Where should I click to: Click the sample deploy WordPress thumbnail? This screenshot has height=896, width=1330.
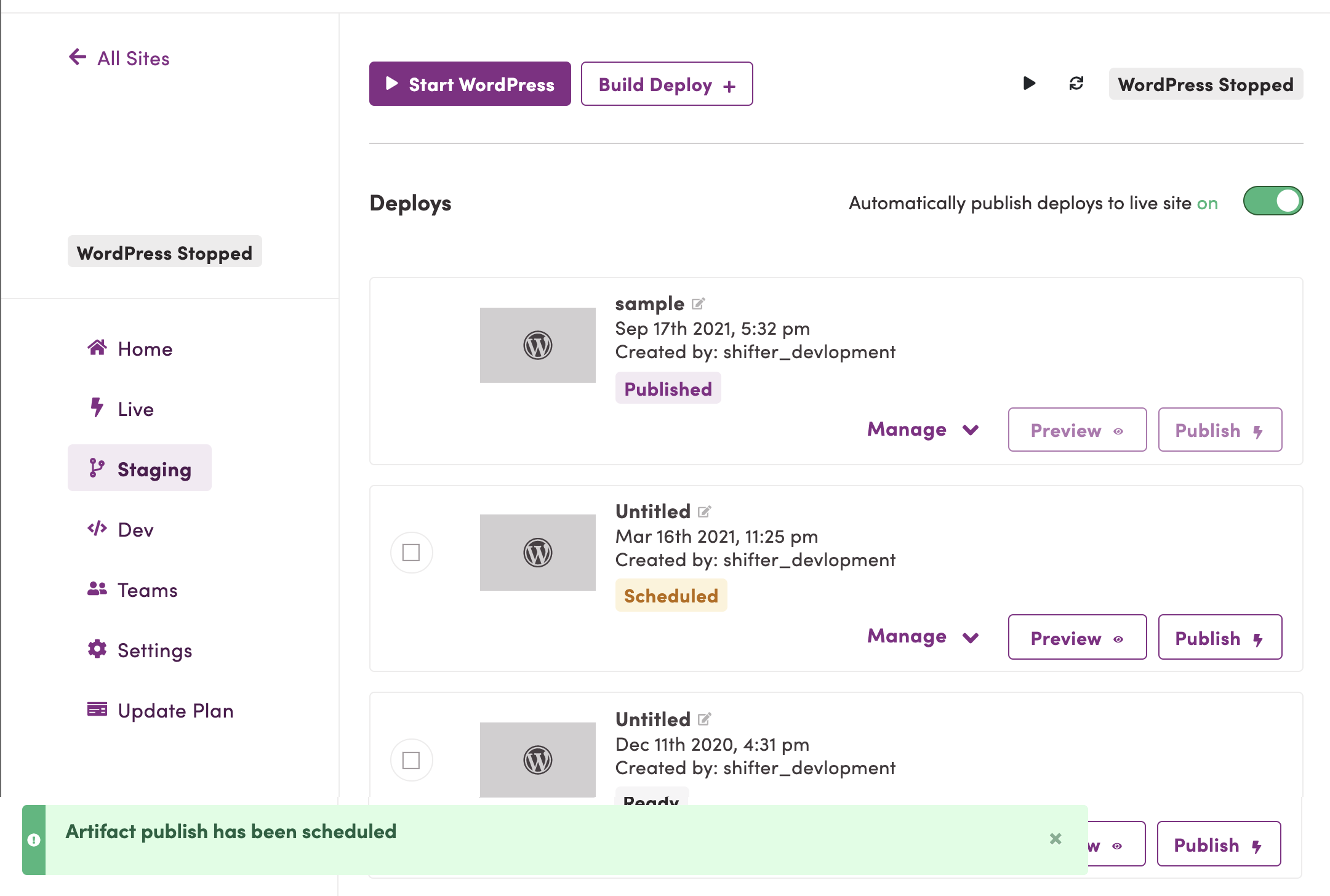point(538,345)
